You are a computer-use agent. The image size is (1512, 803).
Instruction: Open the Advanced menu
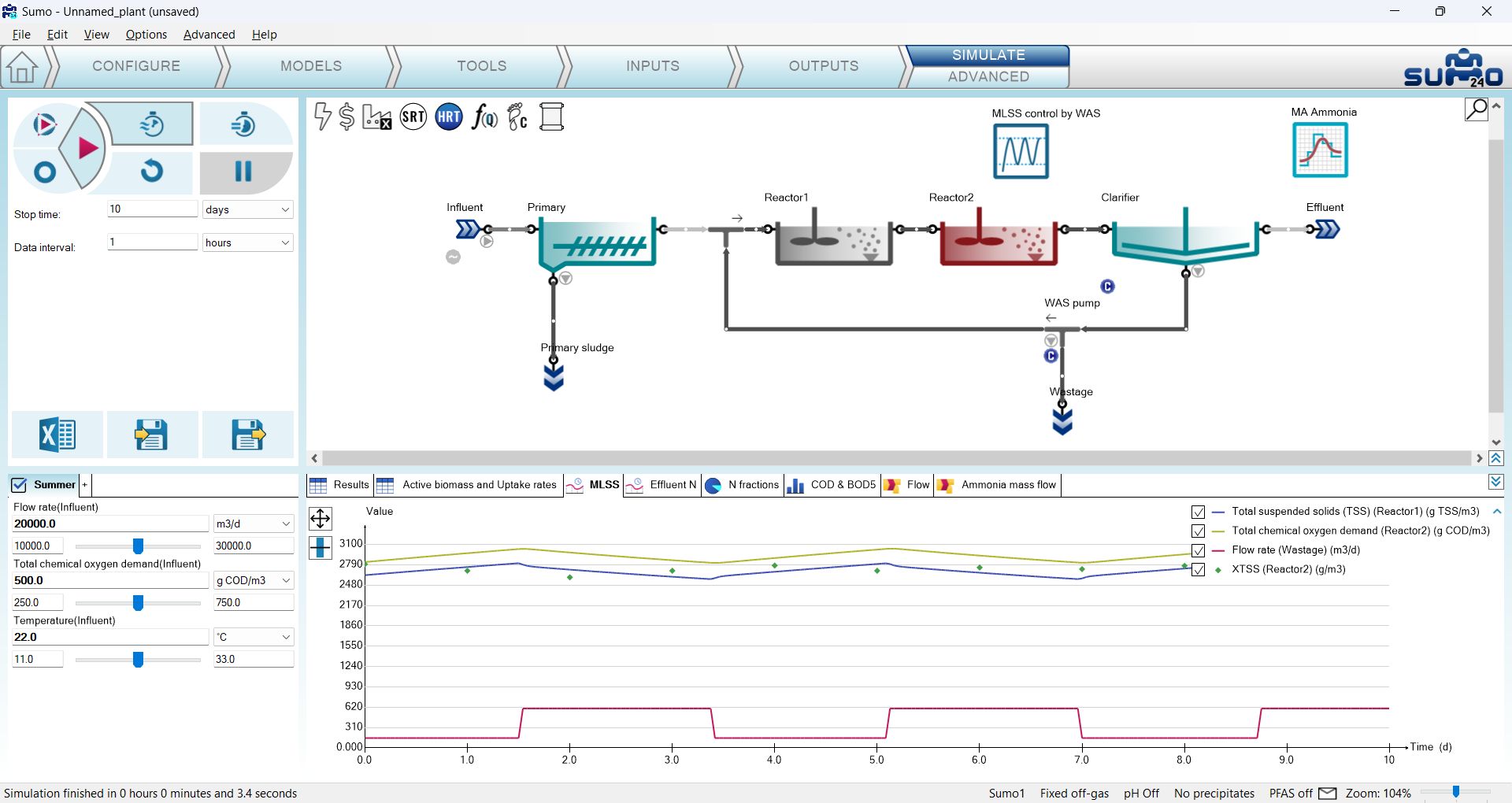coord(209,35)
